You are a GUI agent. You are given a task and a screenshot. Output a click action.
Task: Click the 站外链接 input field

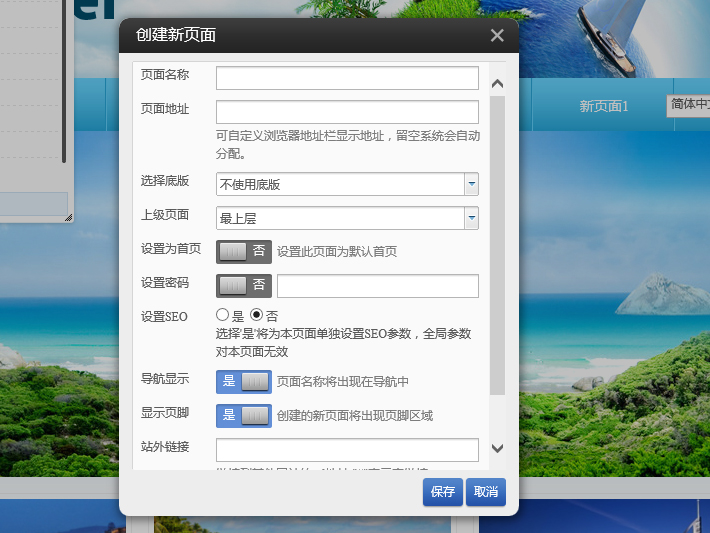tap(347, 449)
